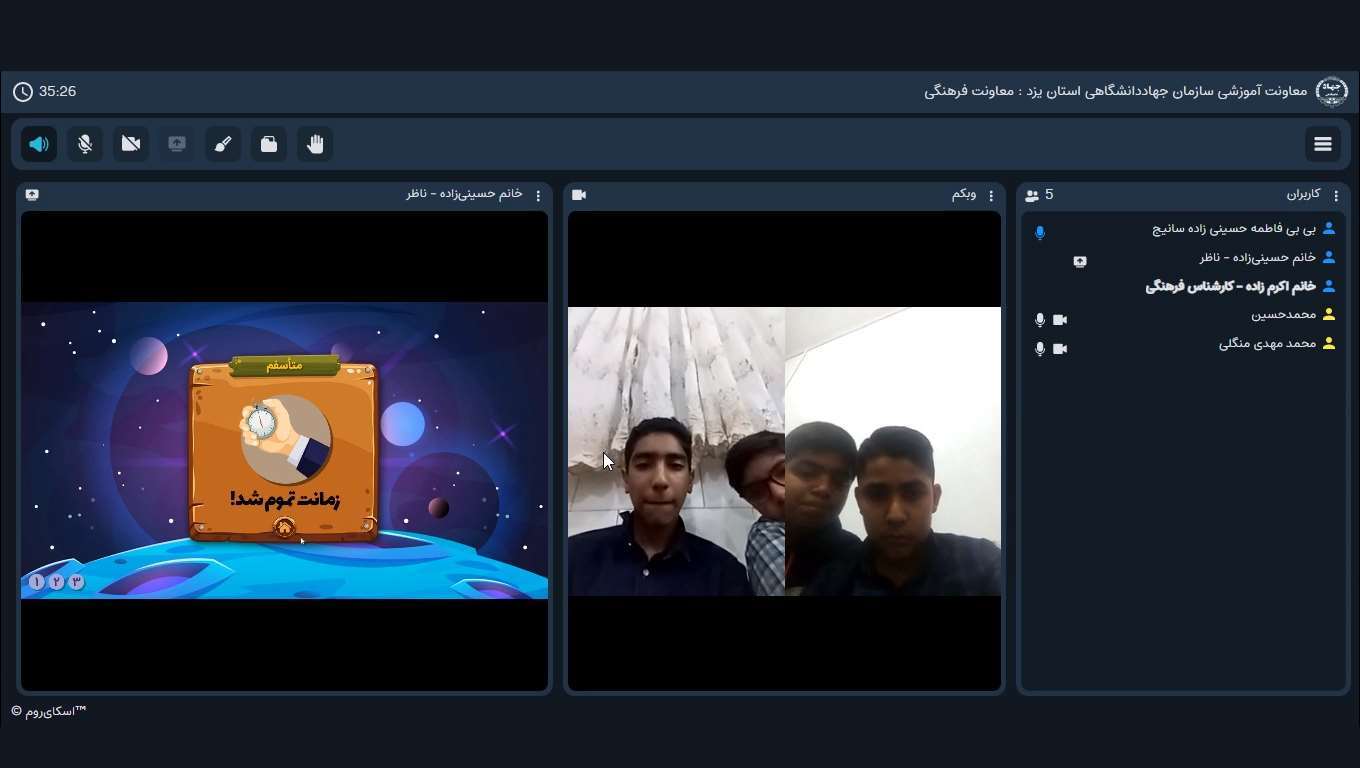The height and width of the screenshot is (768, 1360).
Task: Turn on the webcam from toolbar
Action: (x=131, y=144)
